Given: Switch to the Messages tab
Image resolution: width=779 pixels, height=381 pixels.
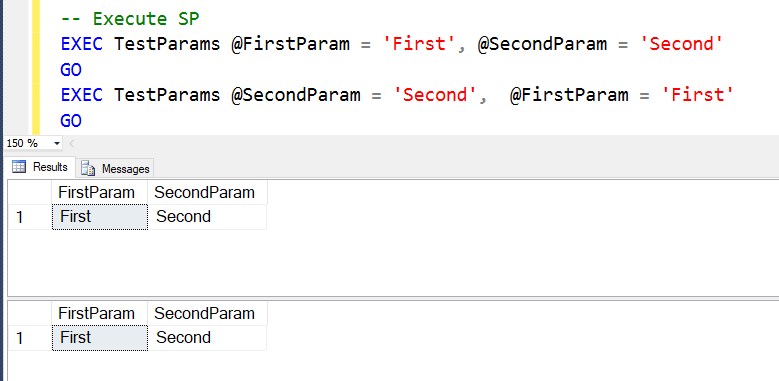Looking at the screenshot, I should pos(117,168).
